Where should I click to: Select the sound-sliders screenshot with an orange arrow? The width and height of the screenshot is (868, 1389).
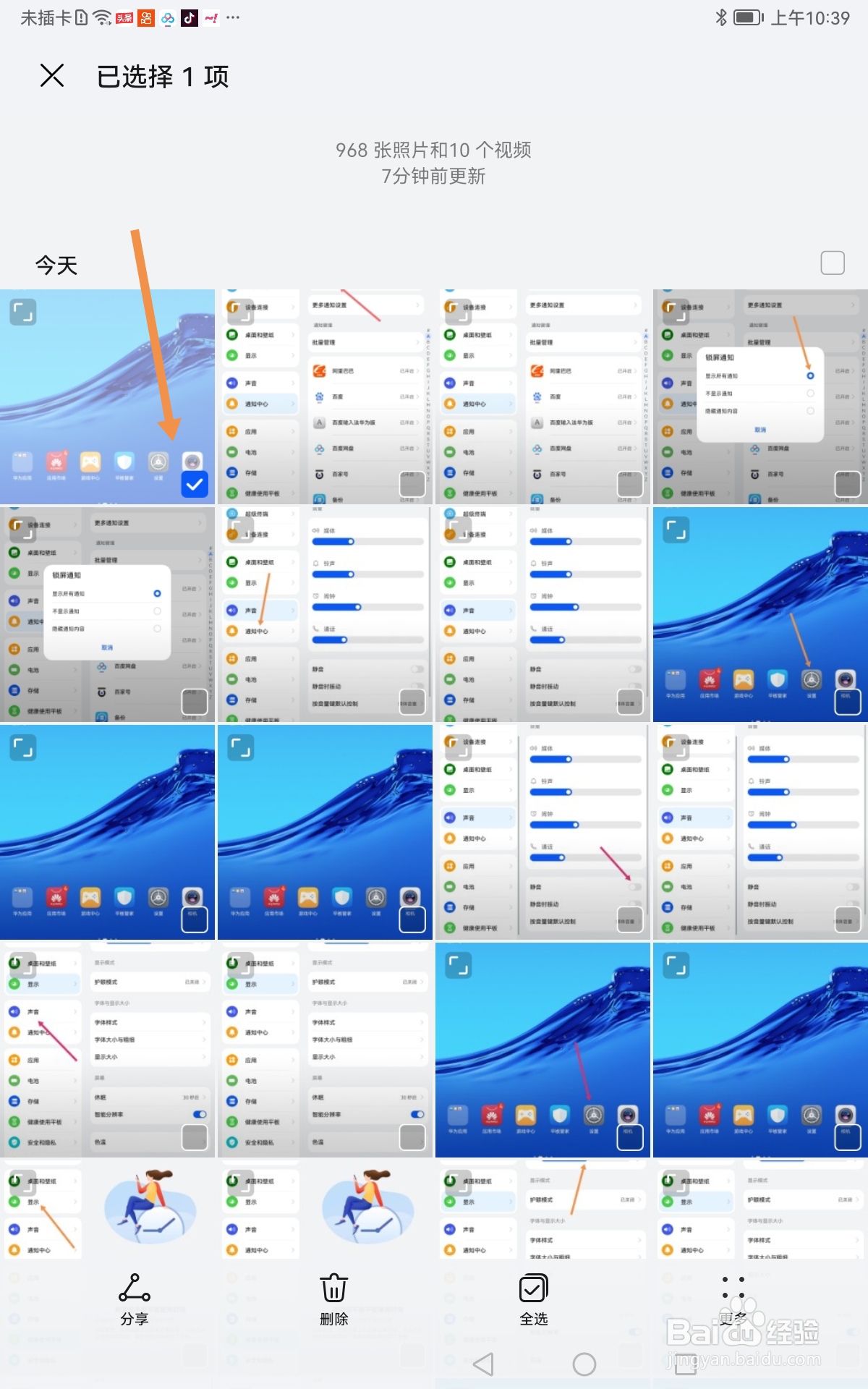[412, 702]
